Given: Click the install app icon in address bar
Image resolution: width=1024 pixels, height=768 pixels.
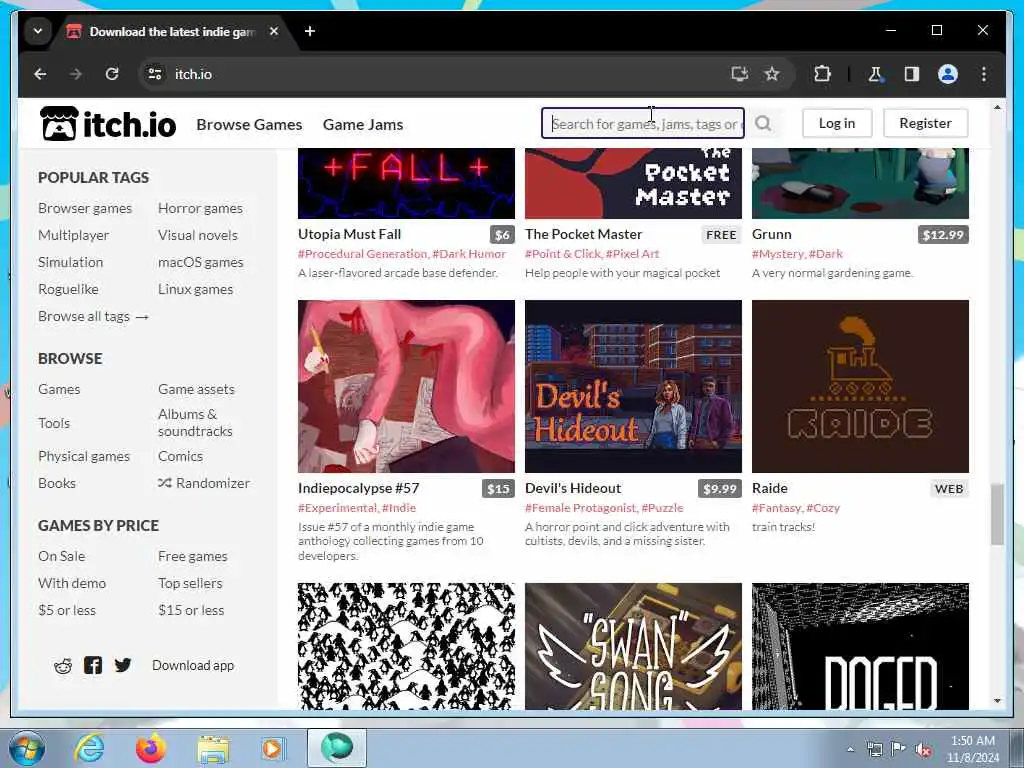Looking at the screenshot, I should point(739,74).
